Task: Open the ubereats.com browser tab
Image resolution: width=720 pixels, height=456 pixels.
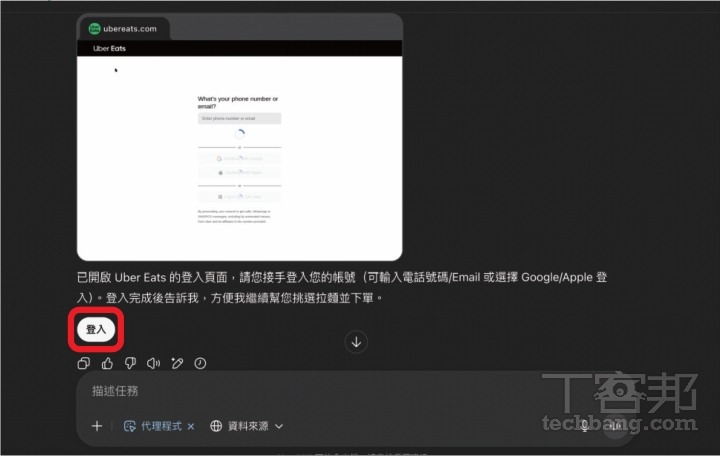Action: coord(124,28)
